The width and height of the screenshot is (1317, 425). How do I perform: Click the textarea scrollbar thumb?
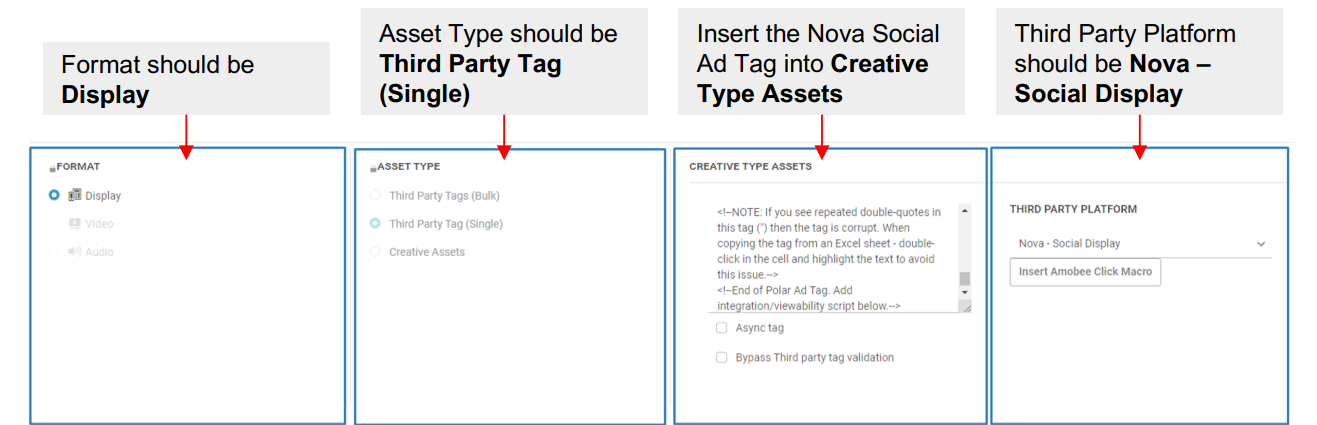(964, 278)
